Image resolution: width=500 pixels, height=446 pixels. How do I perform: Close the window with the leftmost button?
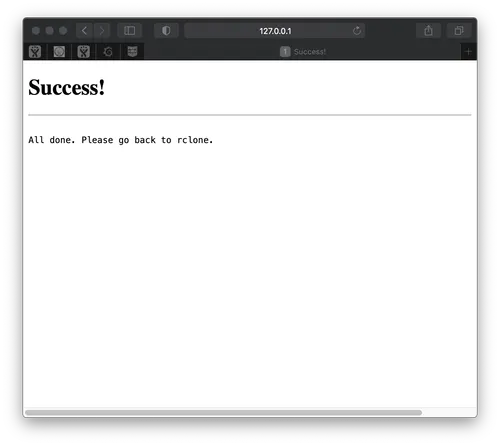point(36,31)
